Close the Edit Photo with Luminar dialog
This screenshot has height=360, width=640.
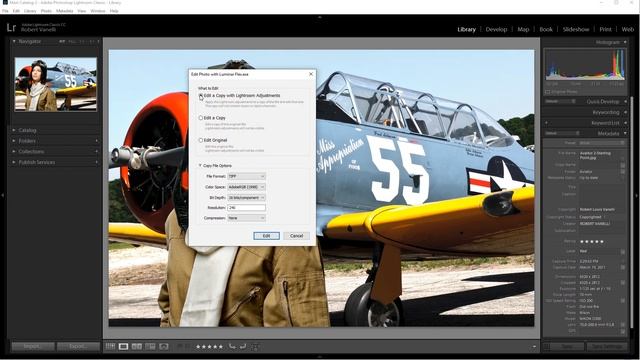311,74
